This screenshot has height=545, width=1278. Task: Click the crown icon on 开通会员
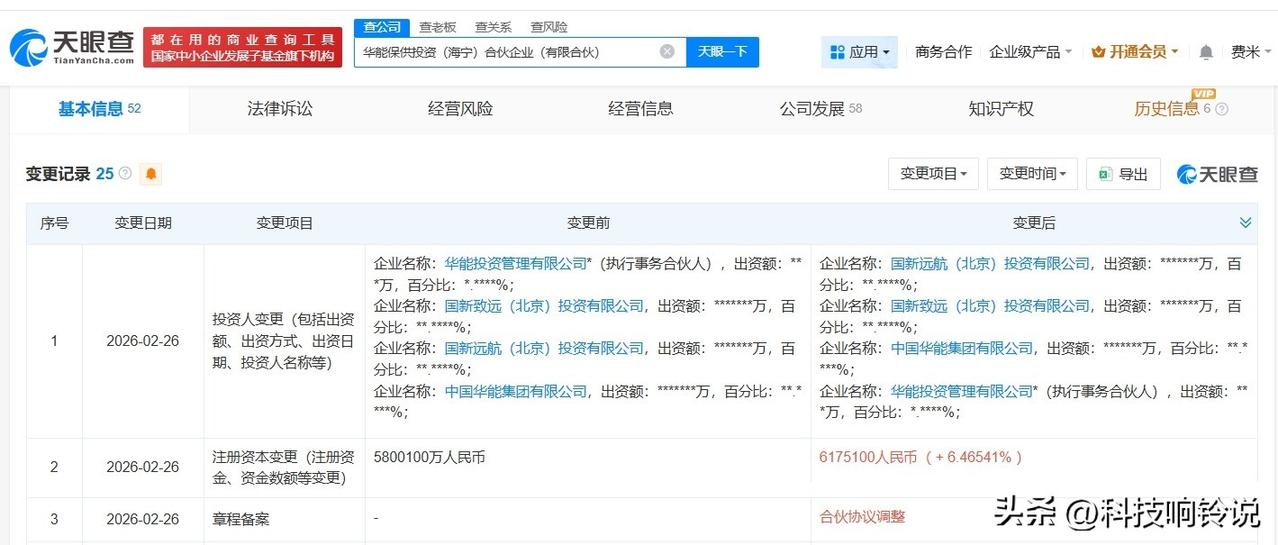pos(1098,52)
